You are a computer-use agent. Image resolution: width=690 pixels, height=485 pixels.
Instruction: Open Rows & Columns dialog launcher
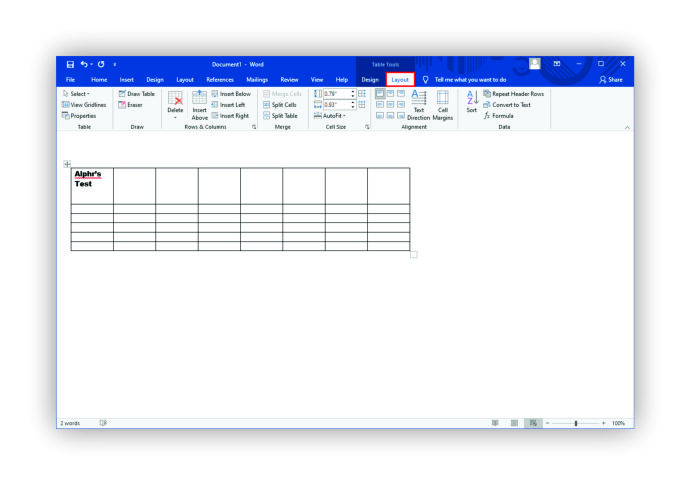pyautogui.click(x=254, y=127)
